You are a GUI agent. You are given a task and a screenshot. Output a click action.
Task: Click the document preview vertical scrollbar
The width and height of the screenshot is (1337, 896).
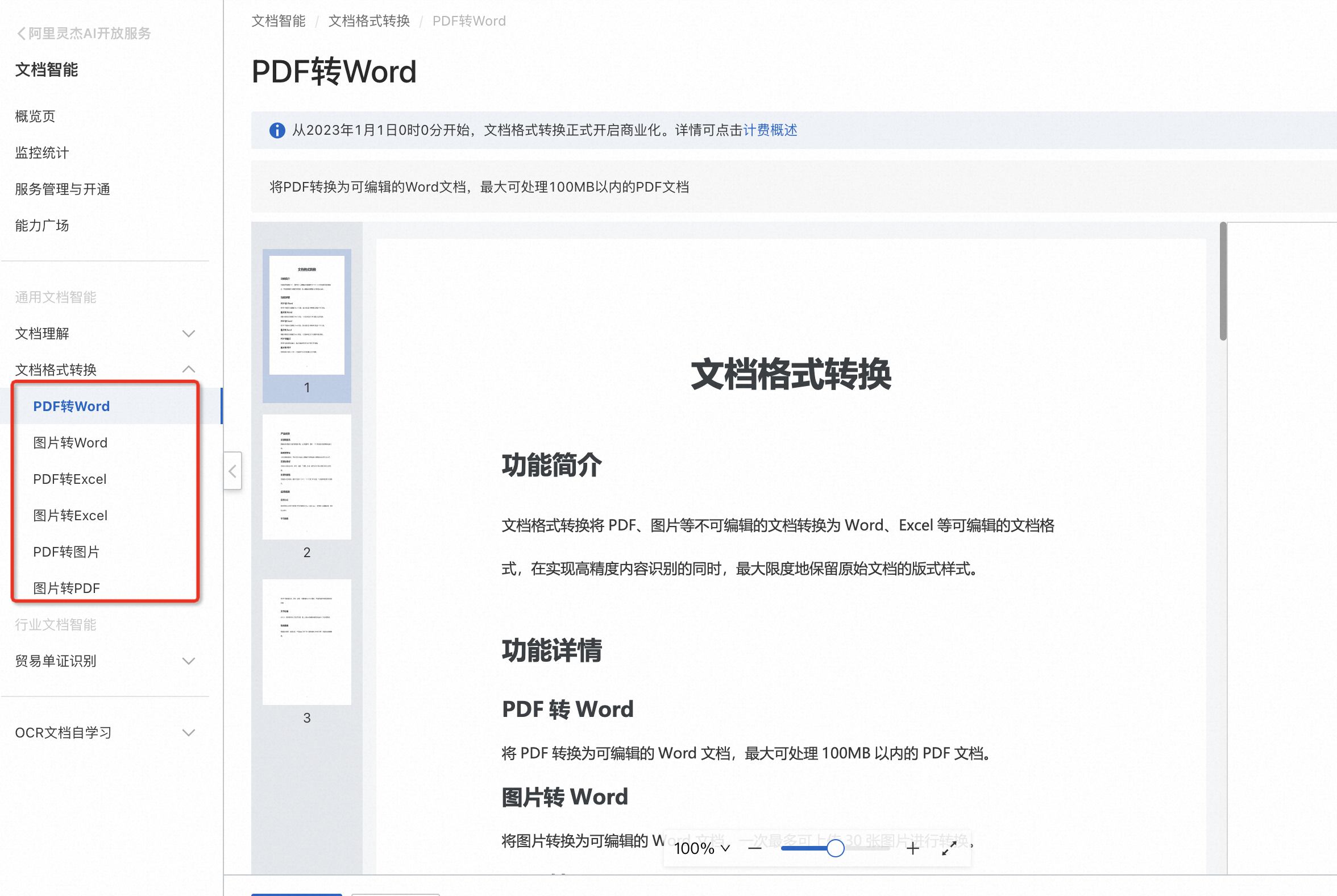click(x=1223, y=281)
